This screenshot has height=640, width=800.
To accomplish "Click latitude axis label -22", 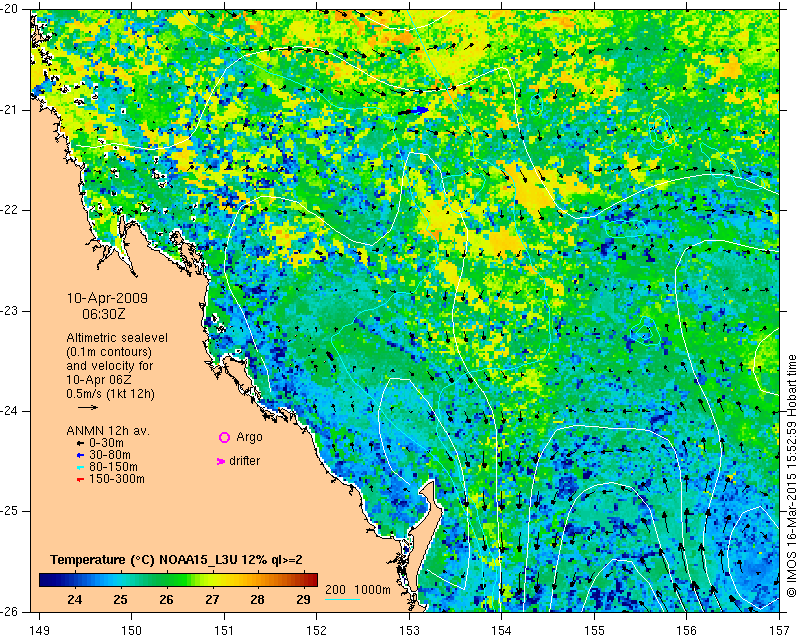I will pyautogui.click(x=10, y=210).
